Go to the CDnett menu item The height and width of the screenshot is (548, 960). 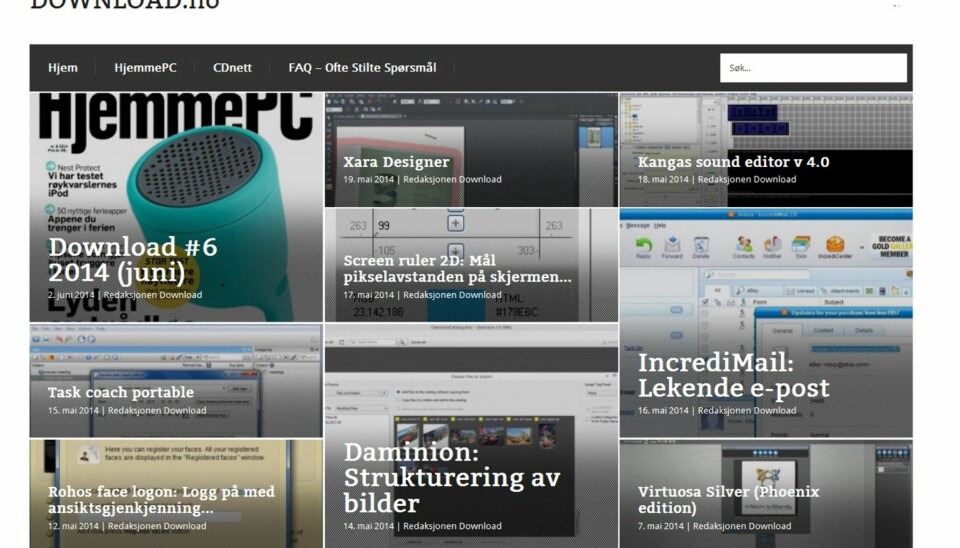[232, 68]
